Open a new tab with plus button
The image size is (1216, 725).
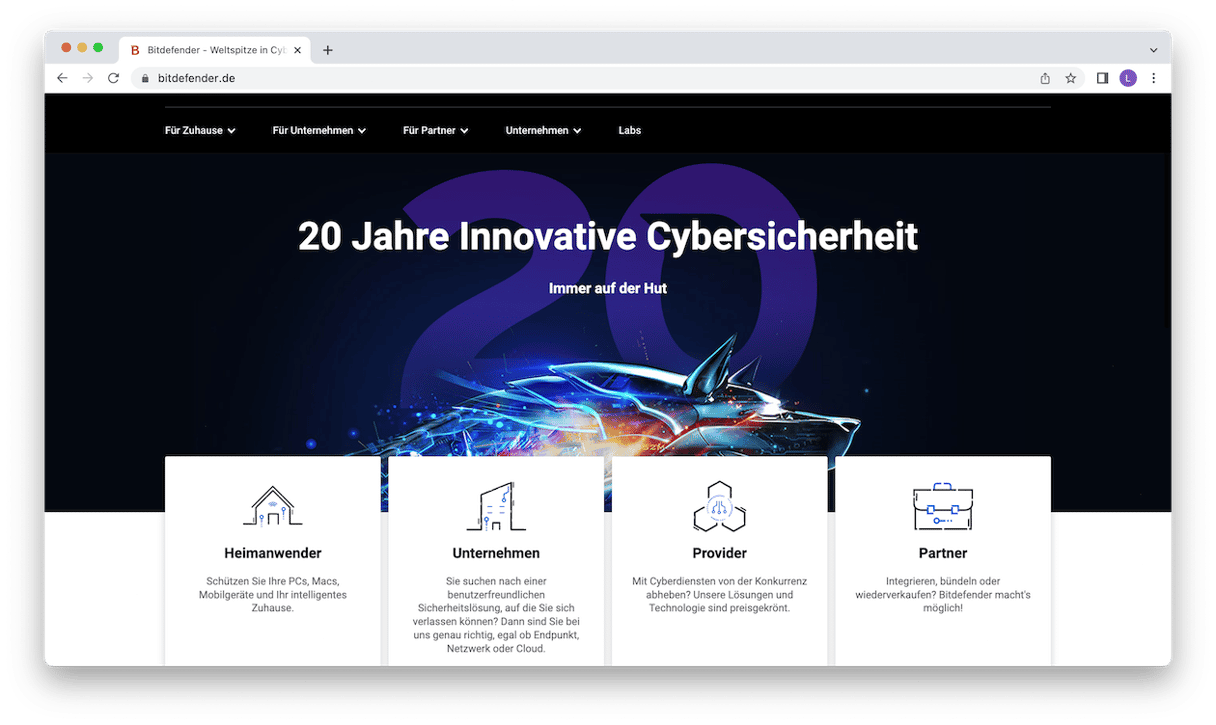(328, 50)
